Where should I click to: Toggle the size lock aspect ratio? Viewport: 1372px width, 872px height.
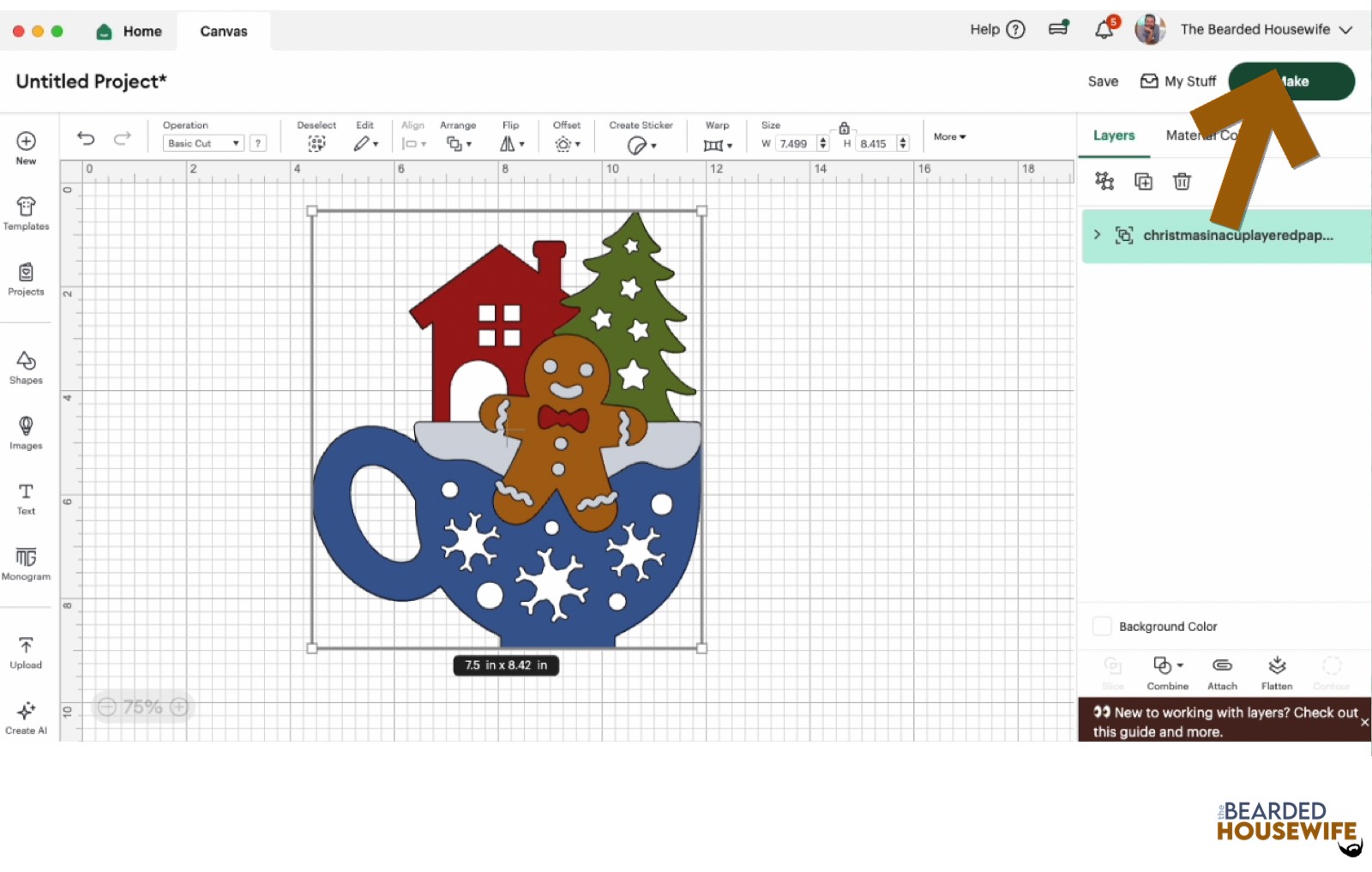[844, 128]
